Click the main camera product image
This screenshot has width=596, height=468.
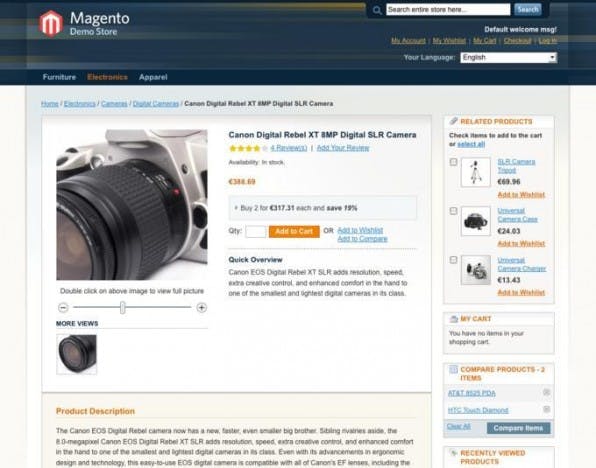tap(132, 205)
